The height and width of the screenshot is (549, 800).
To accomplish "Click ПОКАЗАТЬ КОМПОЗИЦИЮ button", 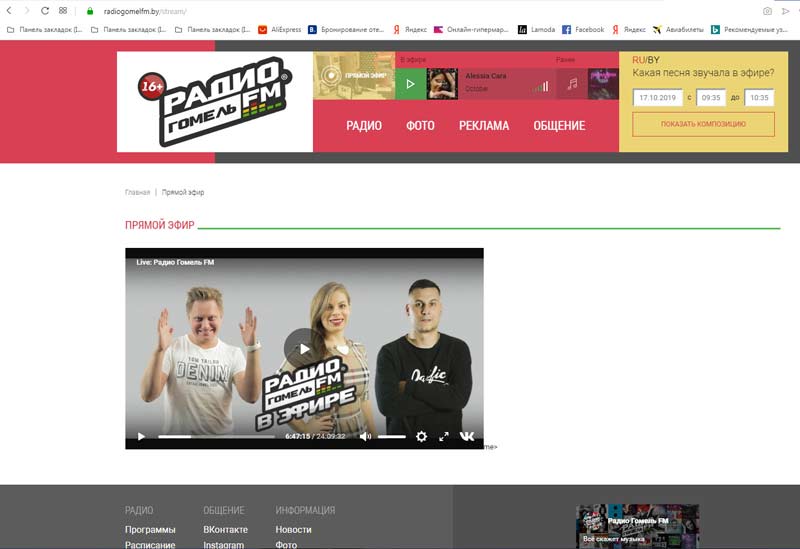I will [703, 124].
